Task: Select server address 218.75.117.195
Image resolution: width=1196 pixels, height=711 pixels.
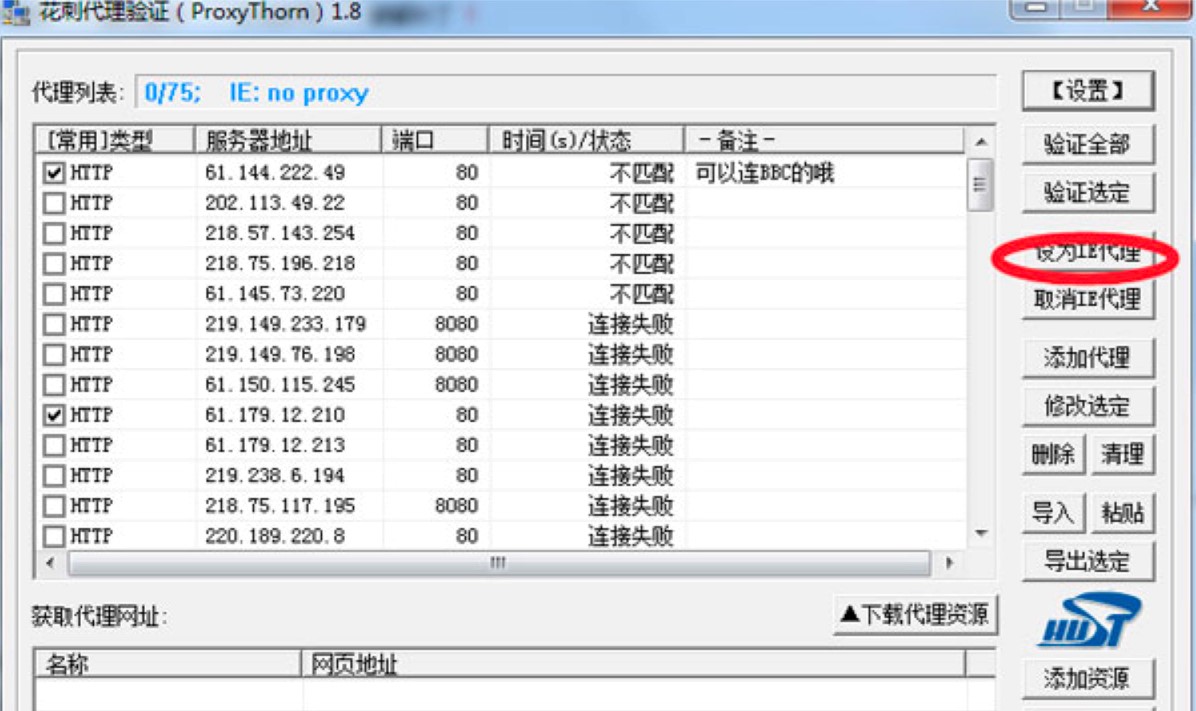Action: click(x=281, y=506)
